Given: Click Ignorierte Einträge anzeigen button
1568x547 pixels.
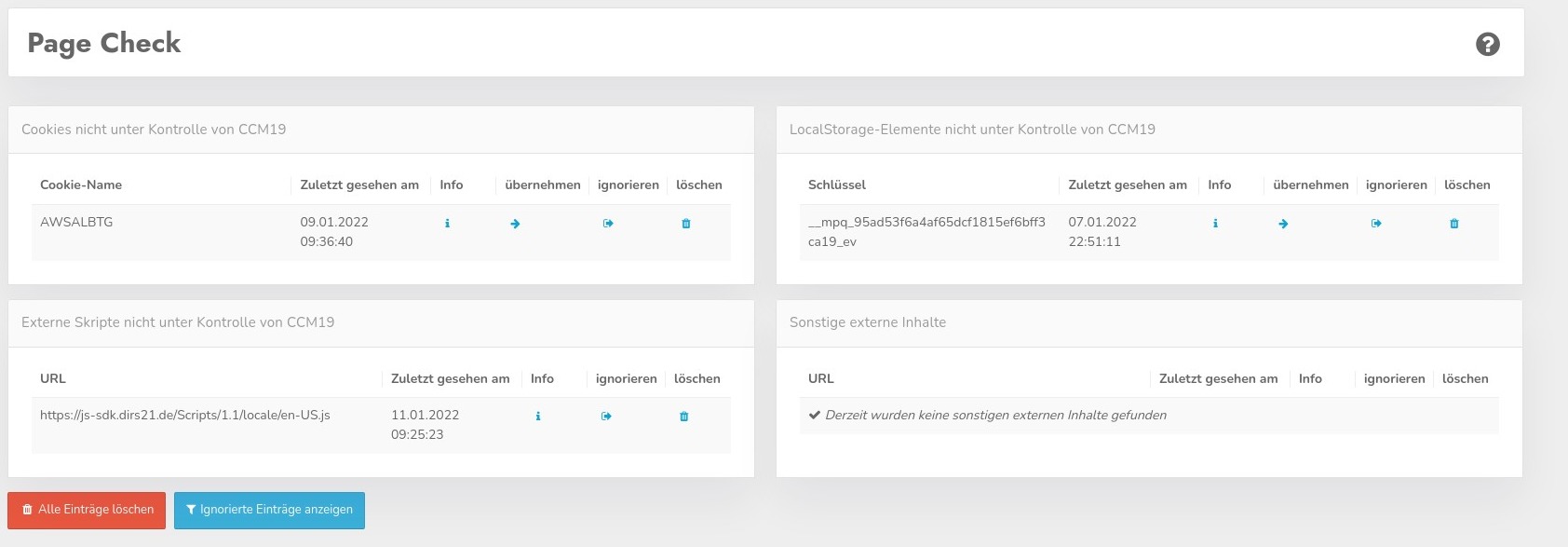Looking at the screenshot, I should click(269, 510).
